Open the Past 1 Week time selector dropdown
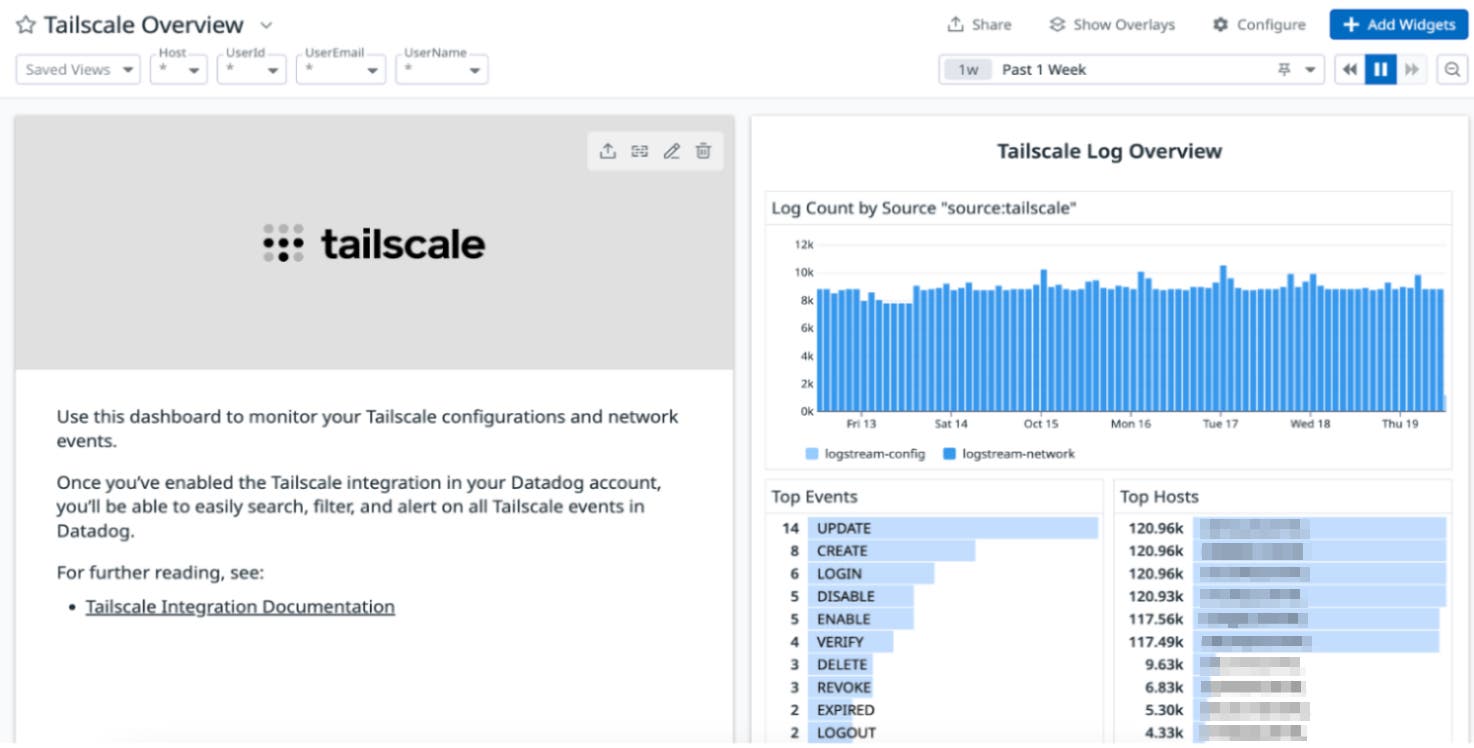Screen dimensions: 1474x748 pos(1310,69)
